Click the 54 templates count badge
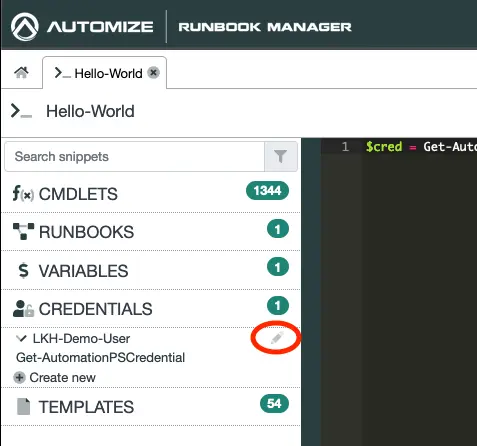This screenshot has height=446, width=477. pos(274,403)
